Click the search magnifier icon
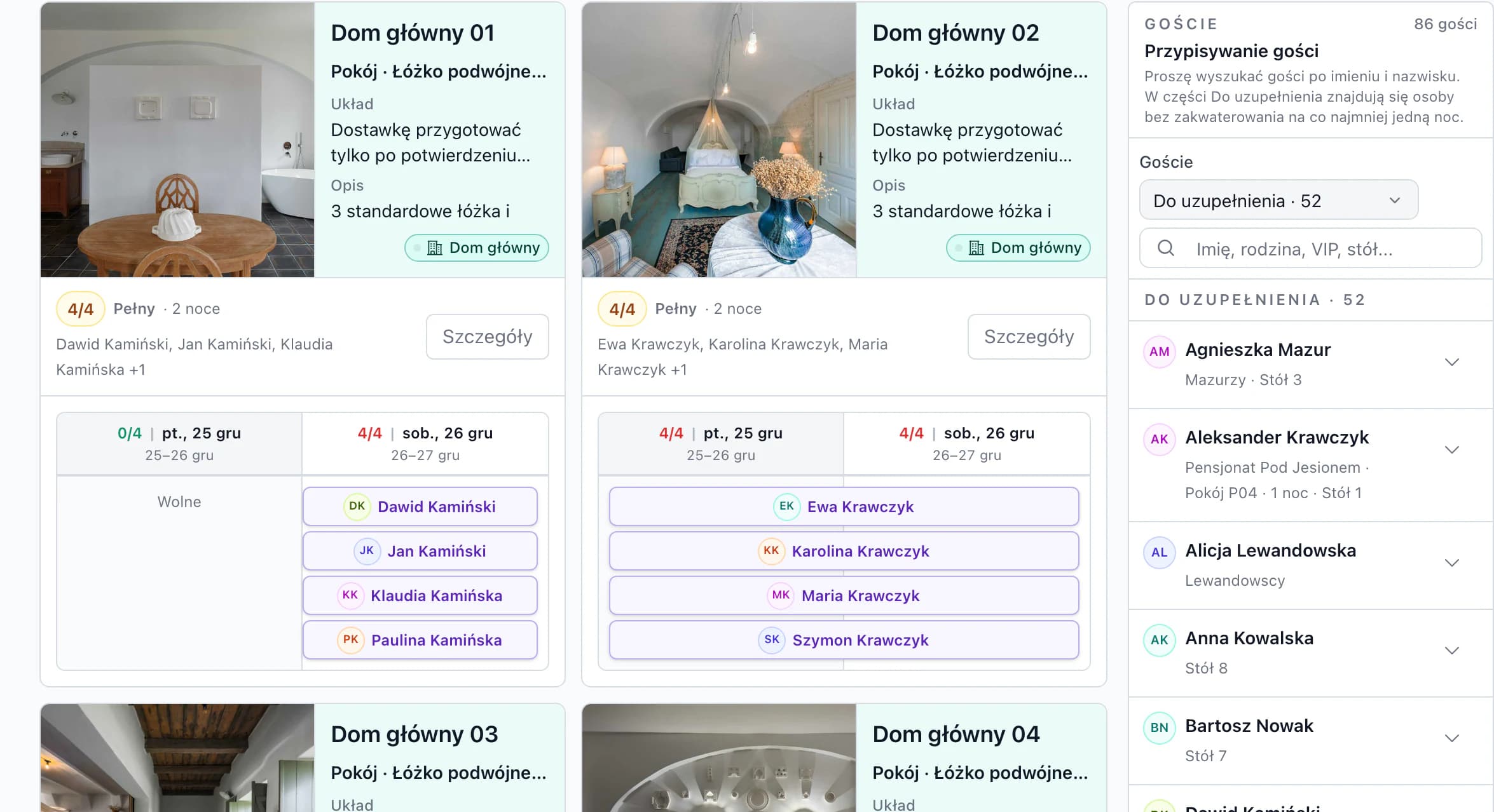Viewport: 1494px width, 812px height. (1165, 248)
